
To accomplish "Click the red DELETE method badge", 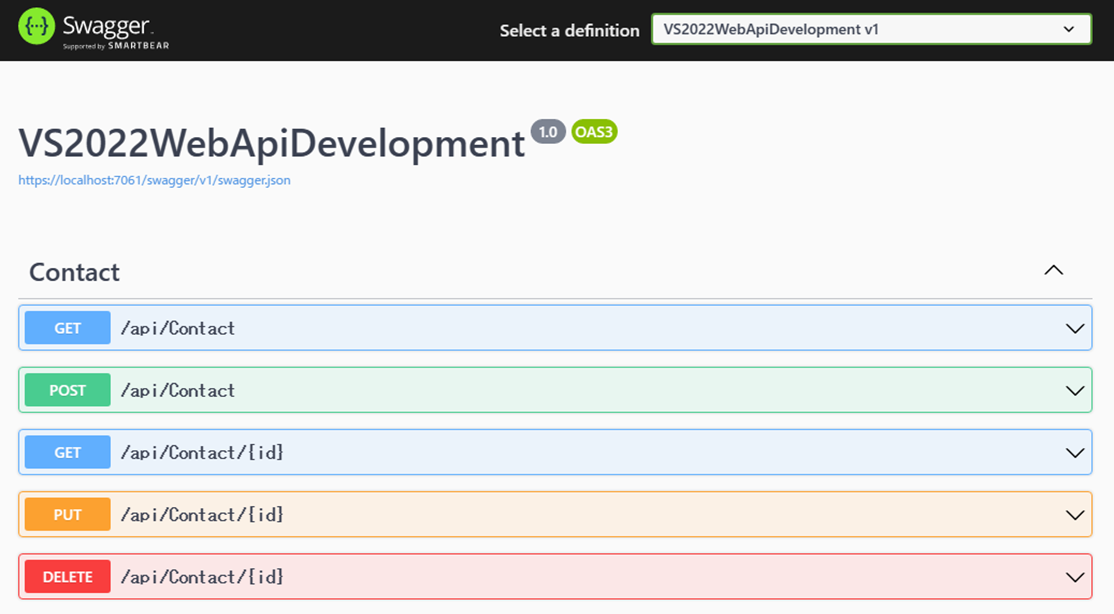I will 66,577.
